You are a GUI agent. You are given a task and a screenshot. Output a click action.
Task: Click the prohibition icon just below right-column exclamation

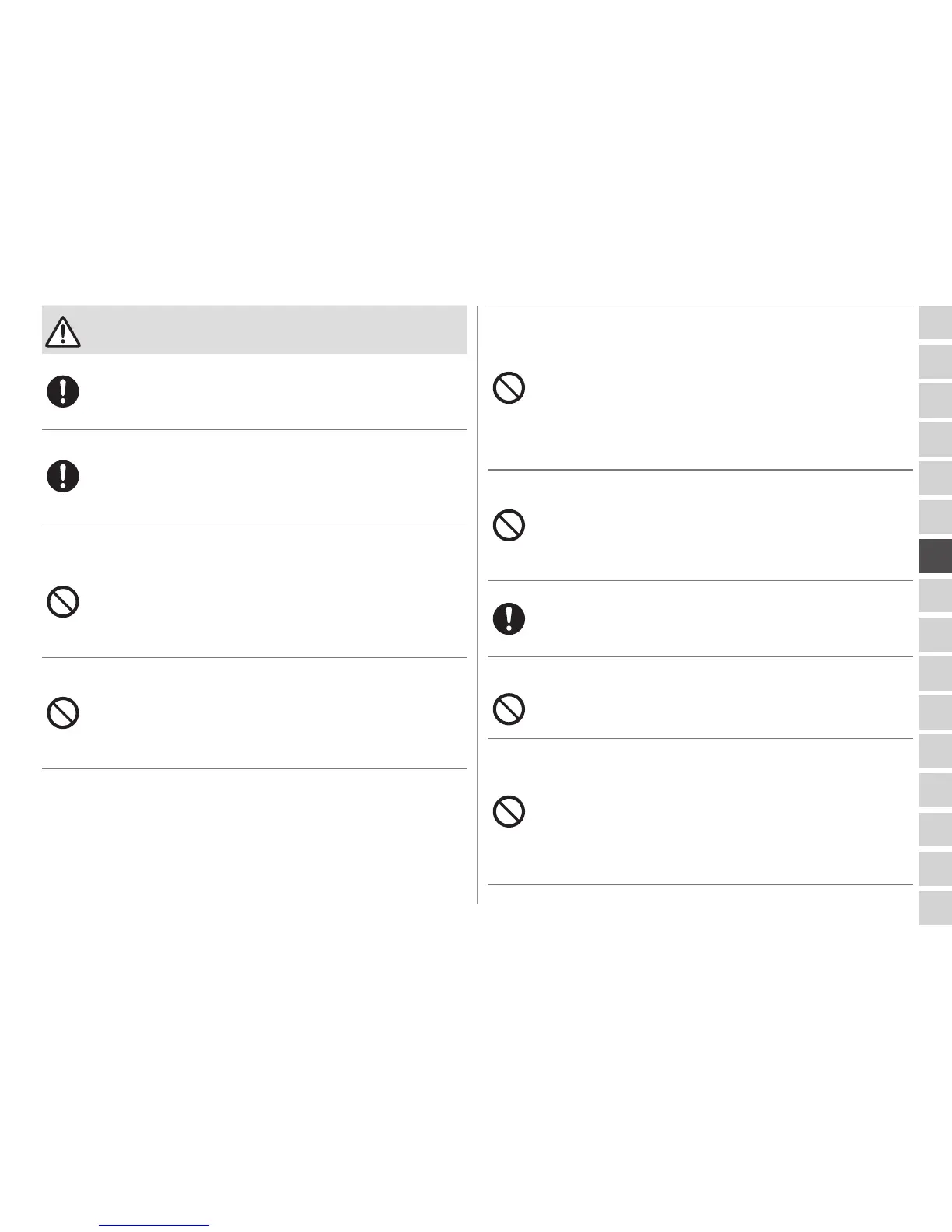tap(509, 708)
